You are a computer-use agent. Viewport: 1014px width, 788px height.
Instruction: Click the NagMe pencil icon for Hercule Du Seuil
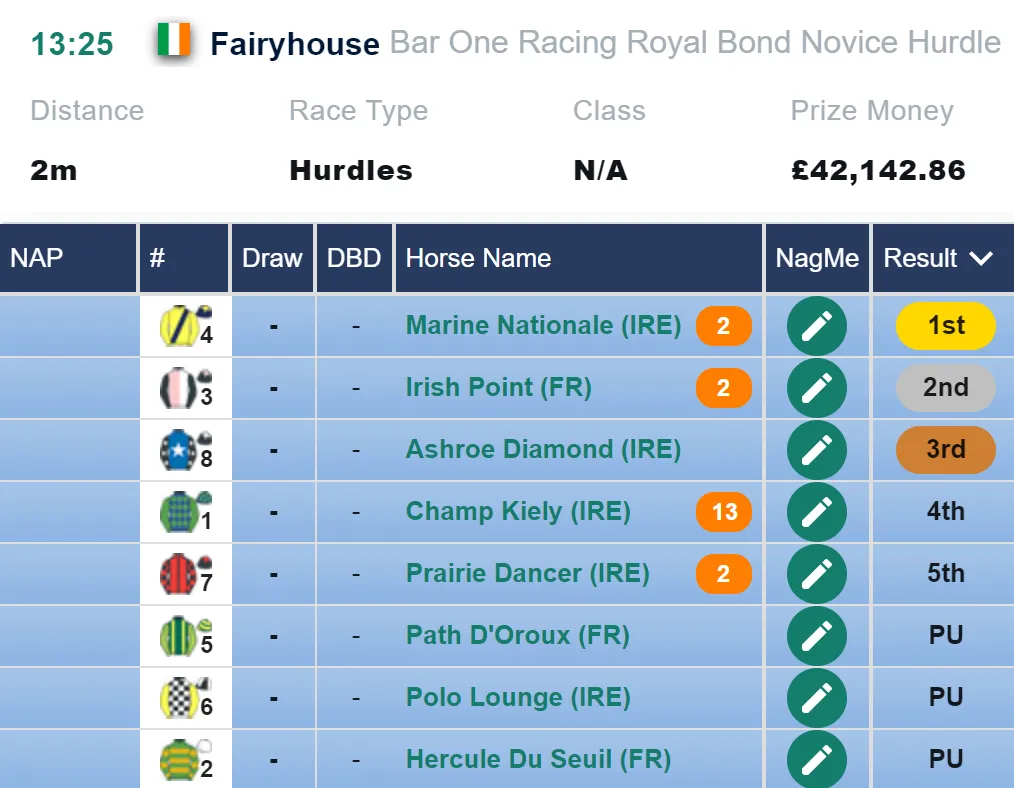point(817,760)
